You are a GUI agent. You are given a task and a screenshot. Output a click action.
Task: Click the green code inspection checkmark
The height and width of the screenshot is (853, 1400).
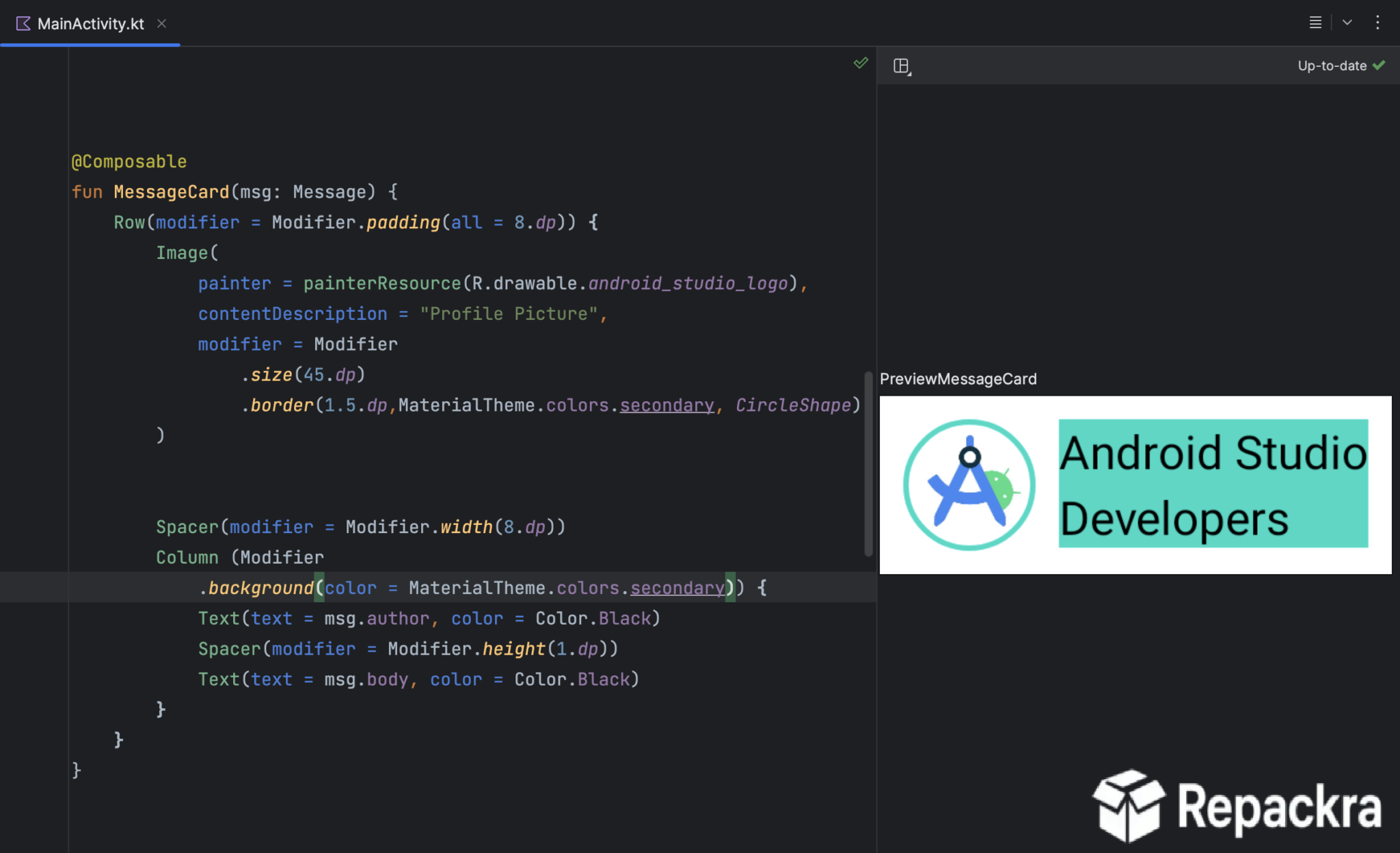861,63
